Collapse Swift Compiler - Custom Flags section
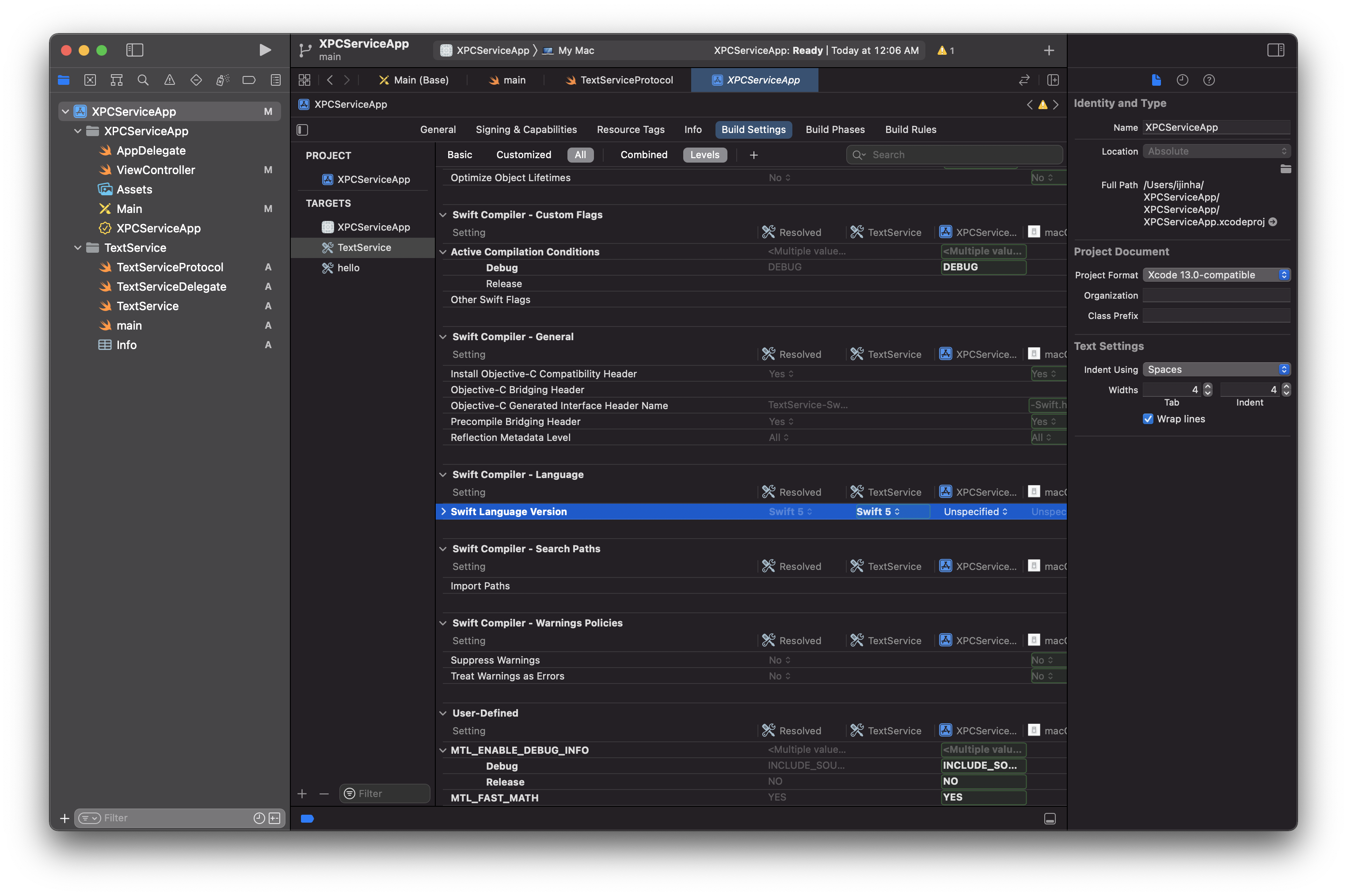Image resolution: width=1347 pixels, height=896 pixels. click(x=443, y=215)
